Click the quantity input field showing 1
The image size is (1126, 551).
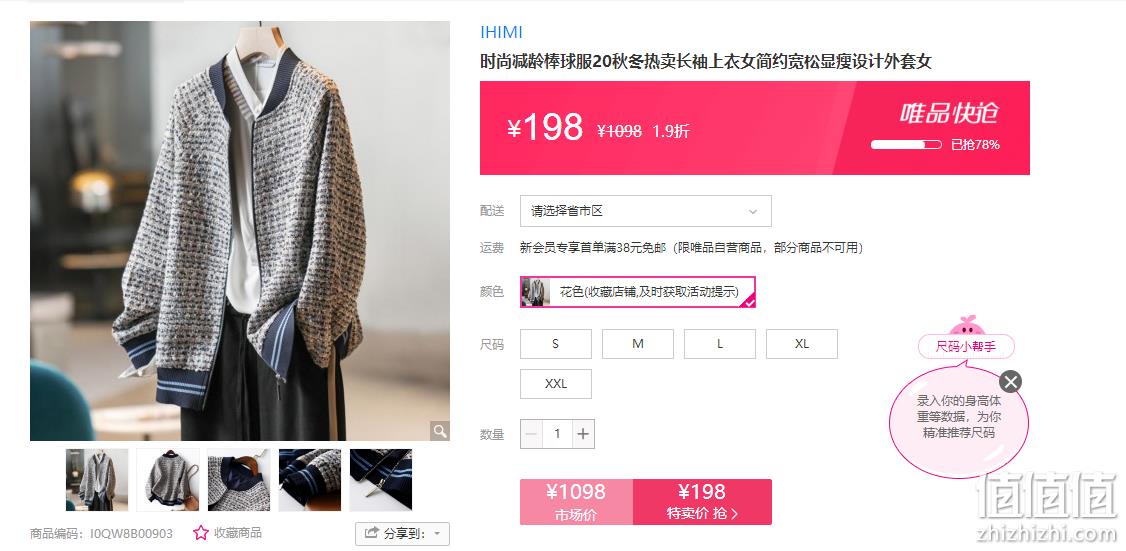(557, 434)
